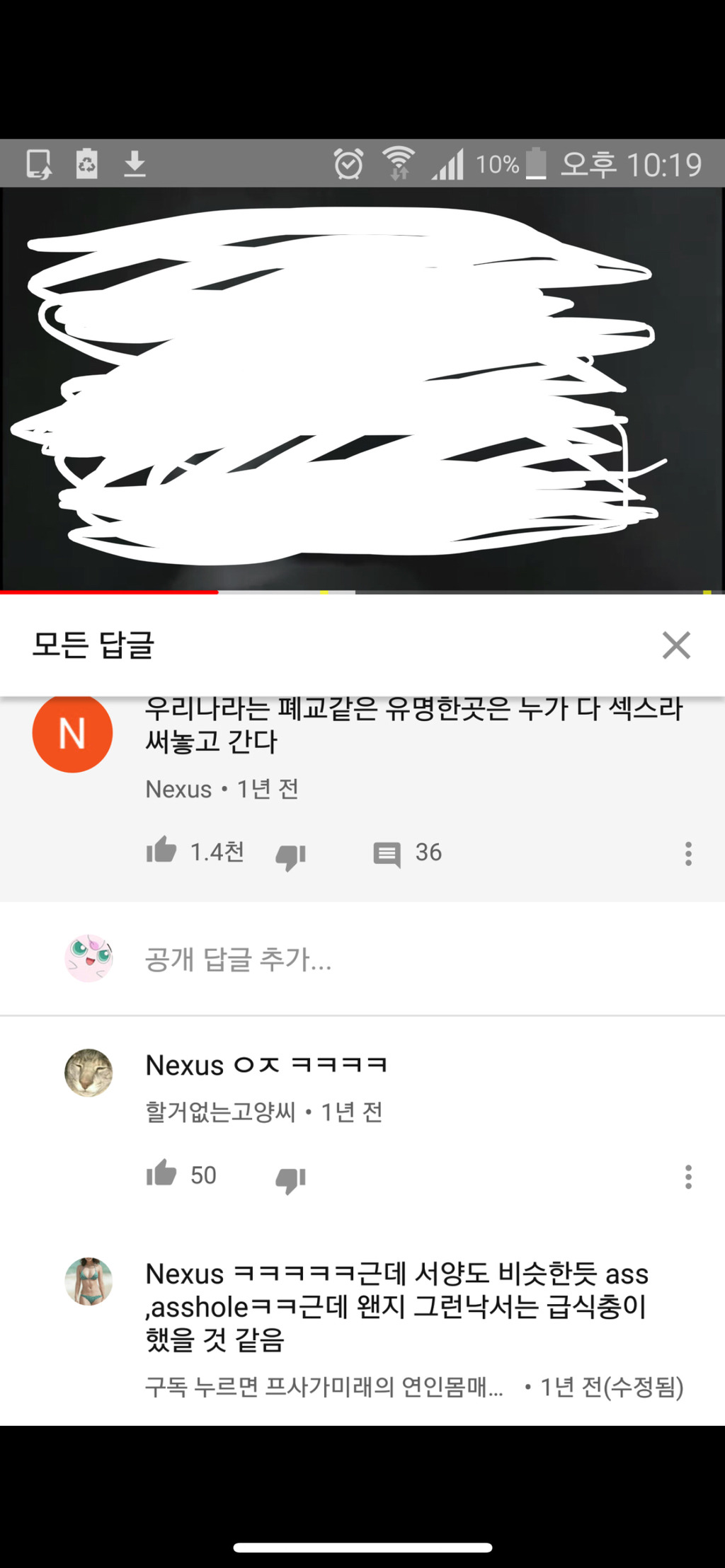Open more options for Nexus comment
The height and width of the screenshot is (1568, 725).
click(x=688, y=853)
